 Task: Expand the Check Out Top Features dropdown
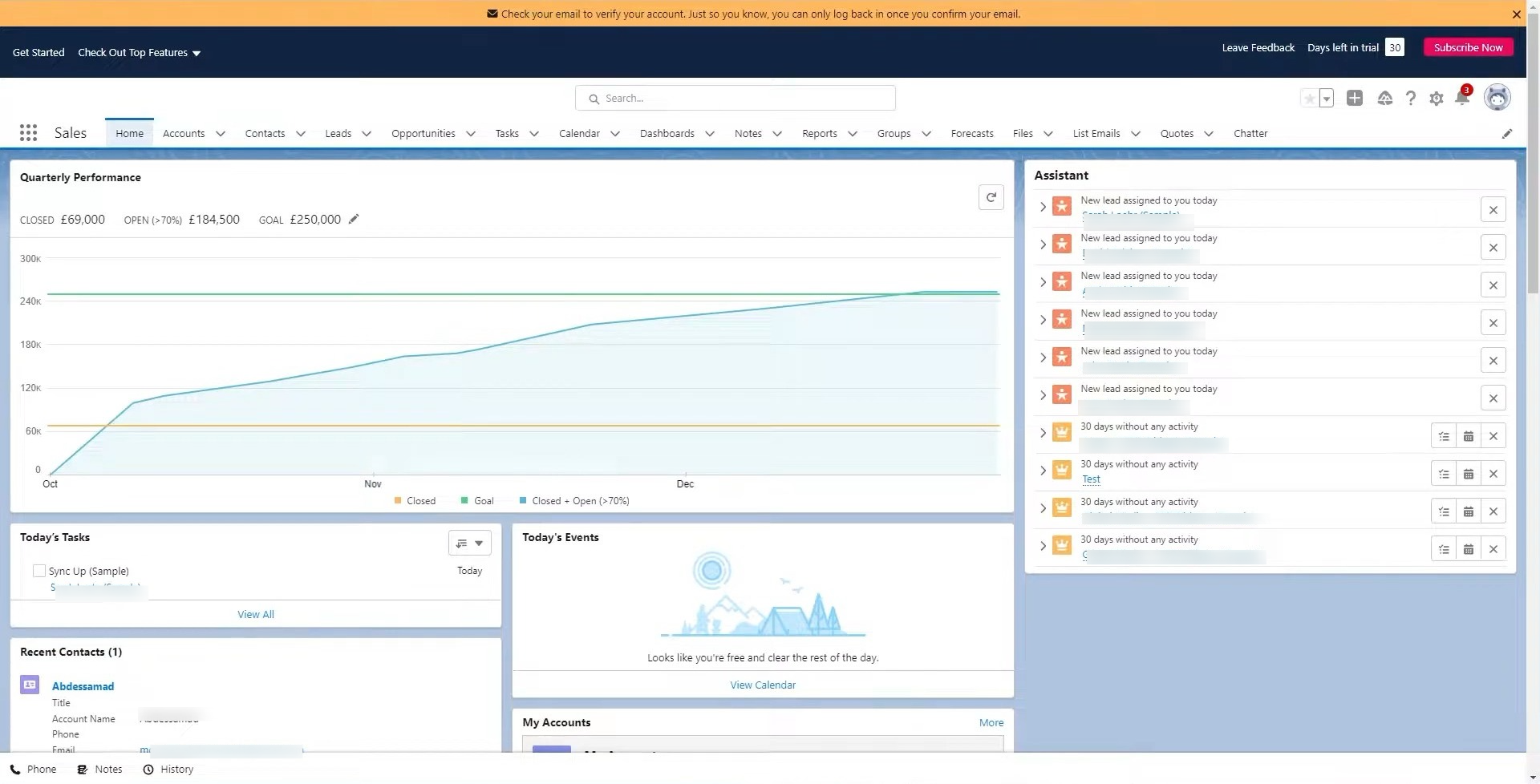139,53
